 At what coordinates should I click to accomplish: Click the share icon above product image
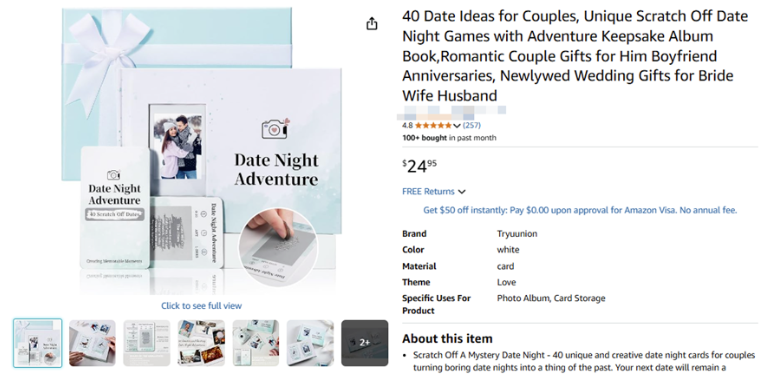pyautogui.click(x=372, y=23)
